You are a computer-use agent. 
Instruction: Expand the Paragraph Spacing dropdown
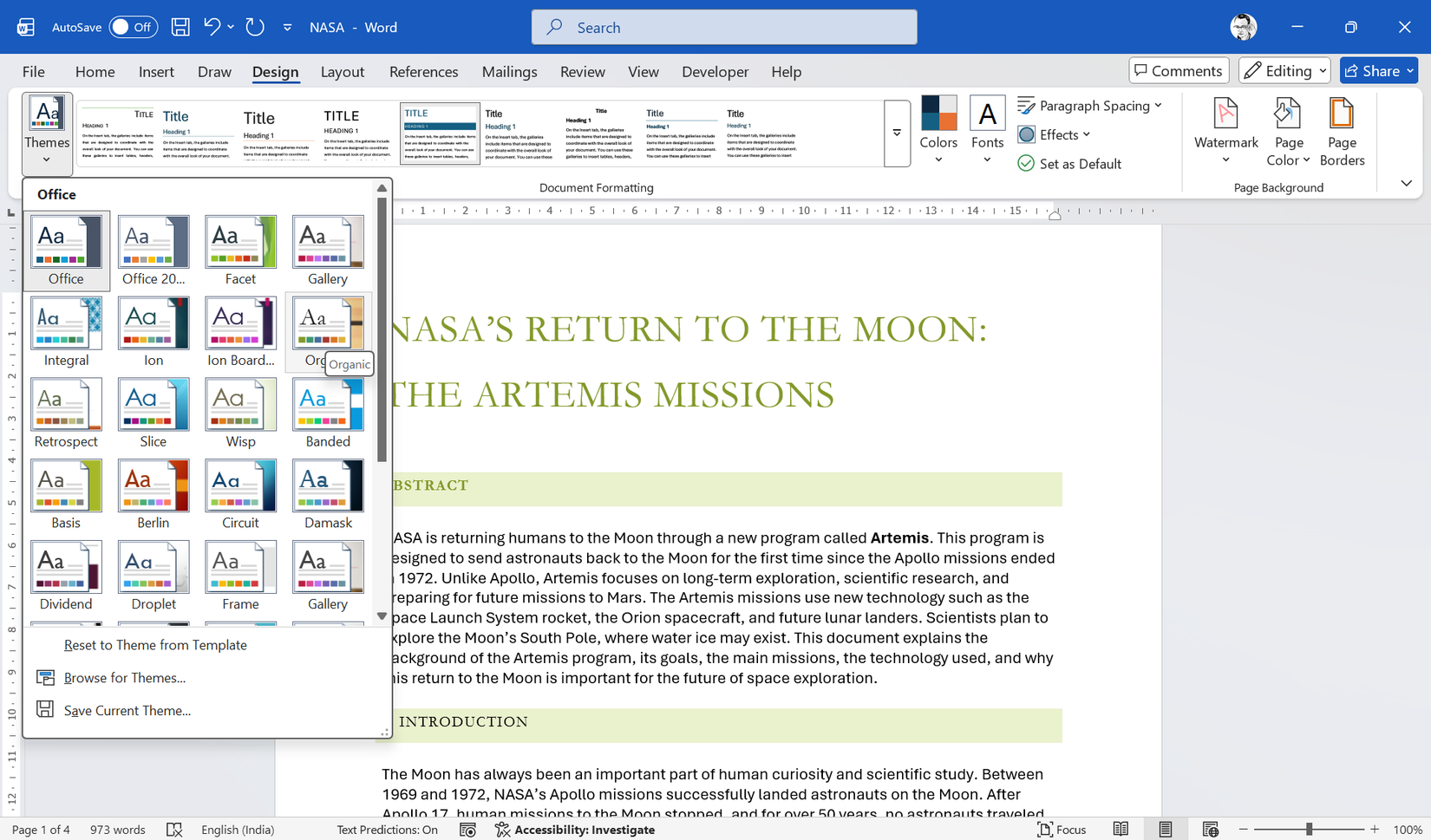pyautogui.click(x=1090, y=105)
